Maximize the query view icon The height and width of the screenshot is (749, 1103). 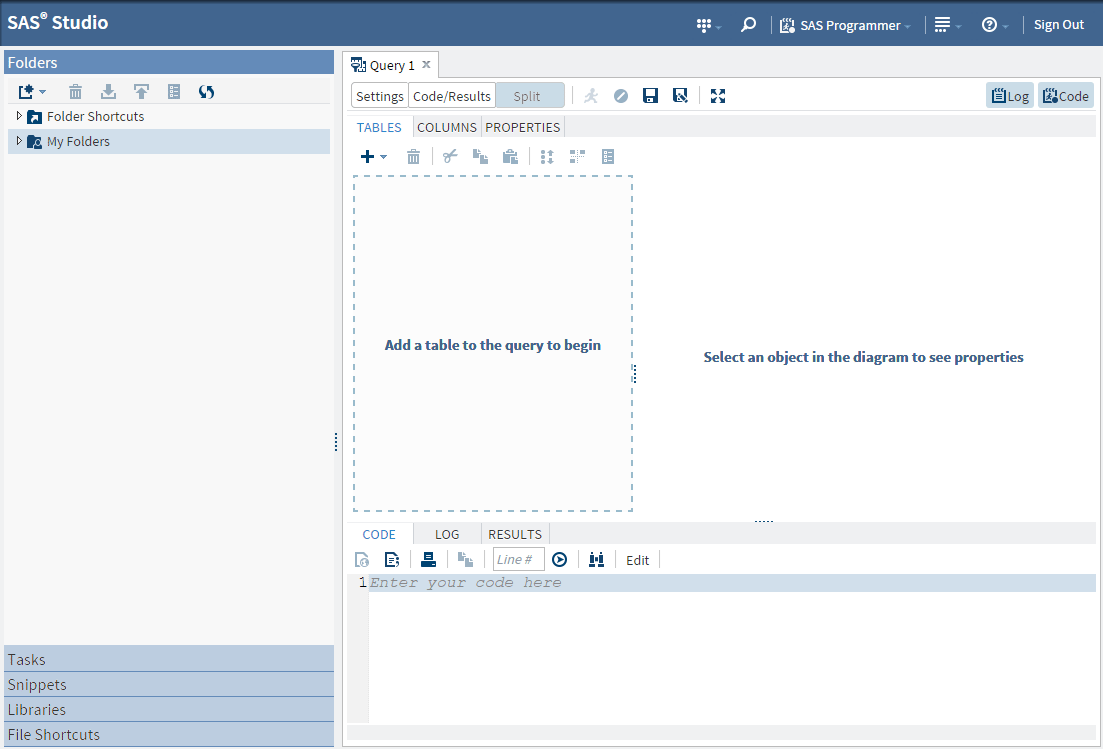pyautogui.click(x=718, y=96)
